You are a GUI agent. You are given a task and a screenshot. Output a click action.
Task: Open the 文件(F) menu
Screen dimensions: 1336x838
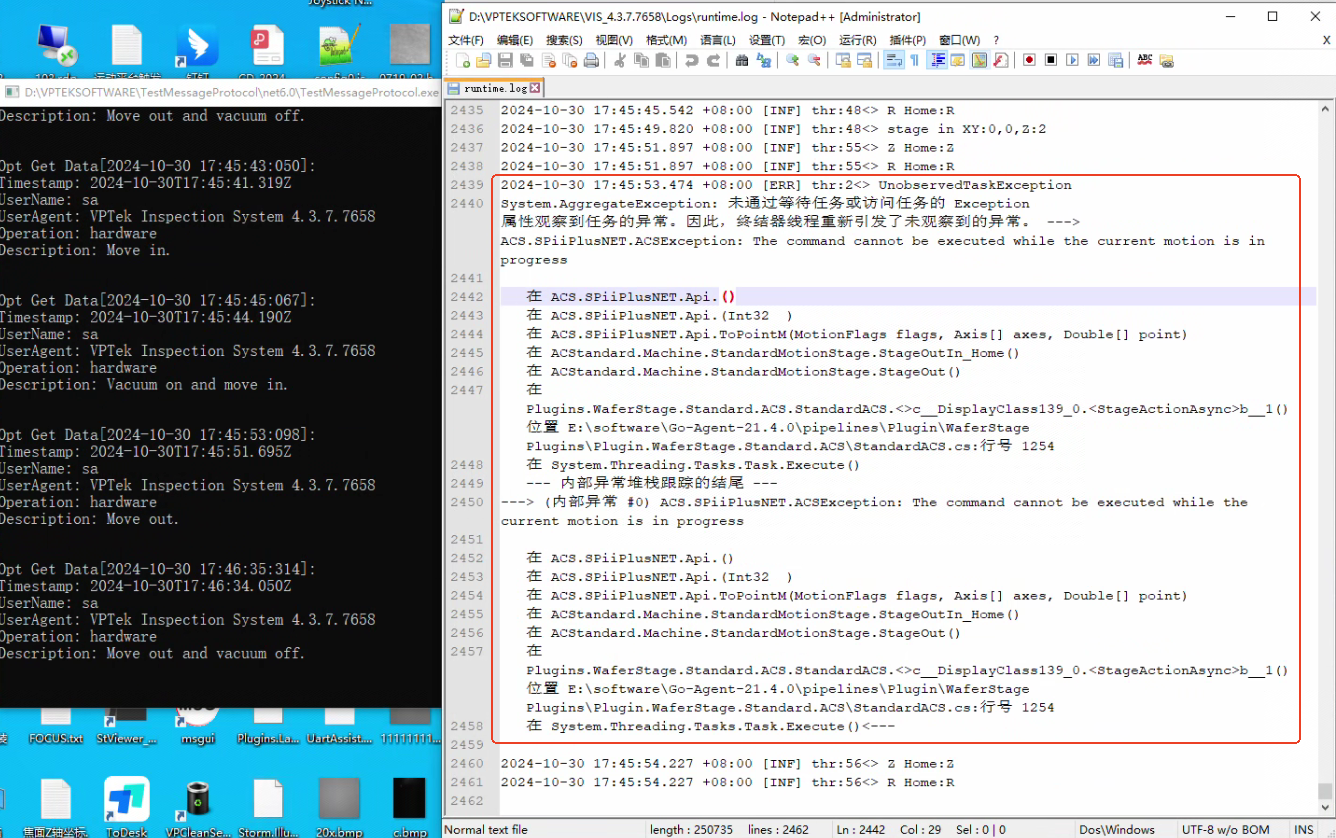[x=466, y=40]
